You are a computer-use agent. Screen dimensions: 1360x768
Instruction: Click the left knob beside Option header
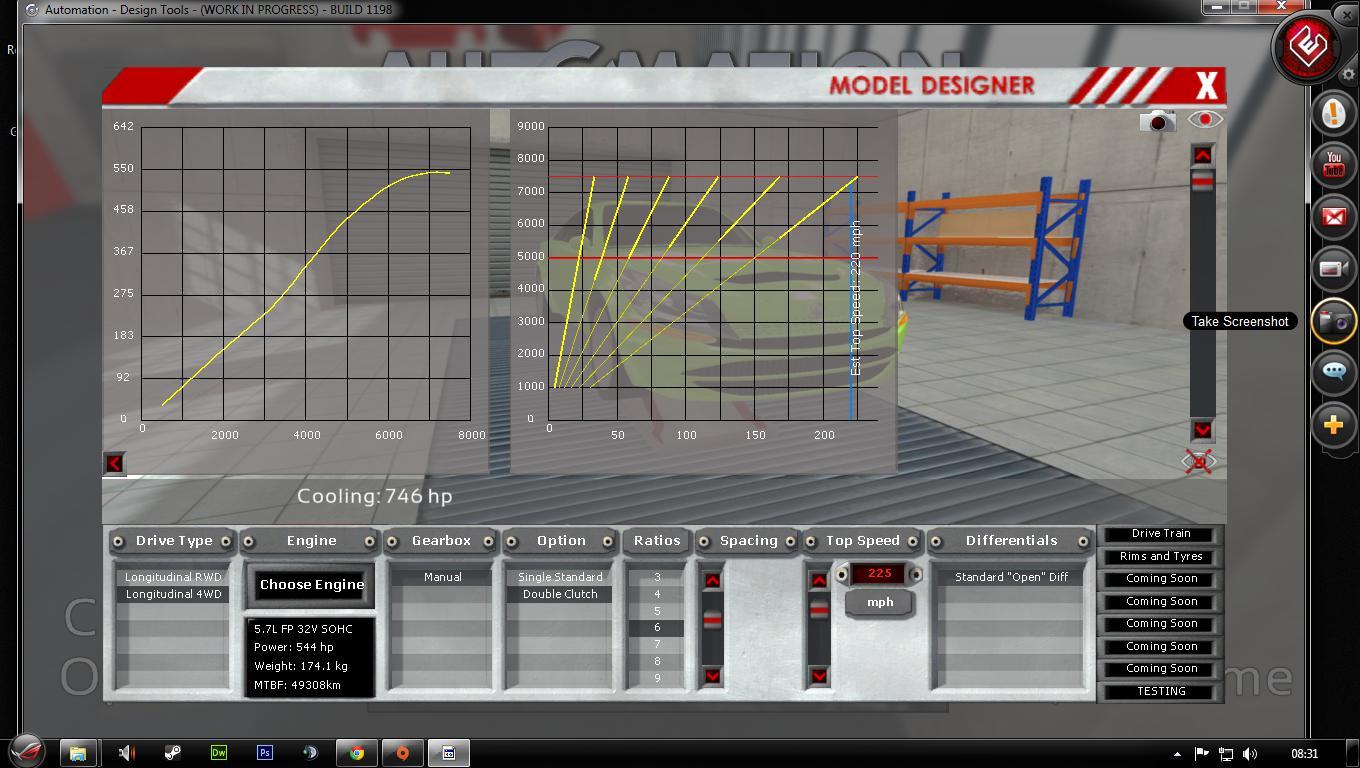[x=512, y=541]
